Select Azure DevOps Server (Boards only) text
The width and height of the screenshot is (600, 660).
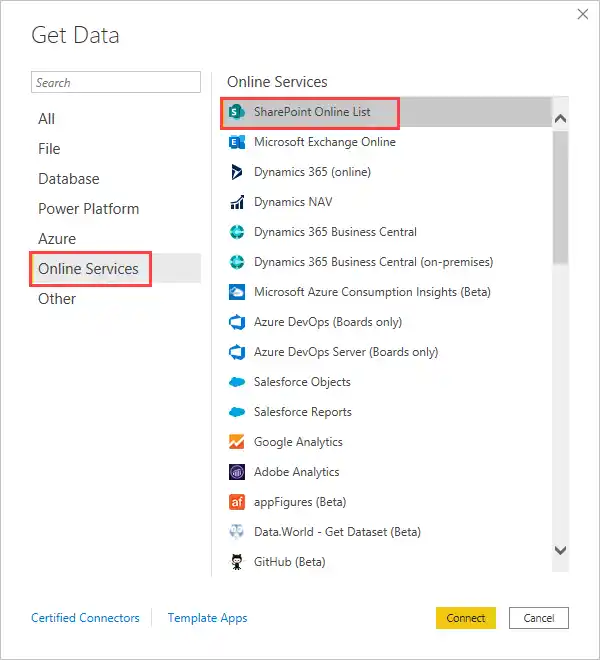click(x=346, y=352)
